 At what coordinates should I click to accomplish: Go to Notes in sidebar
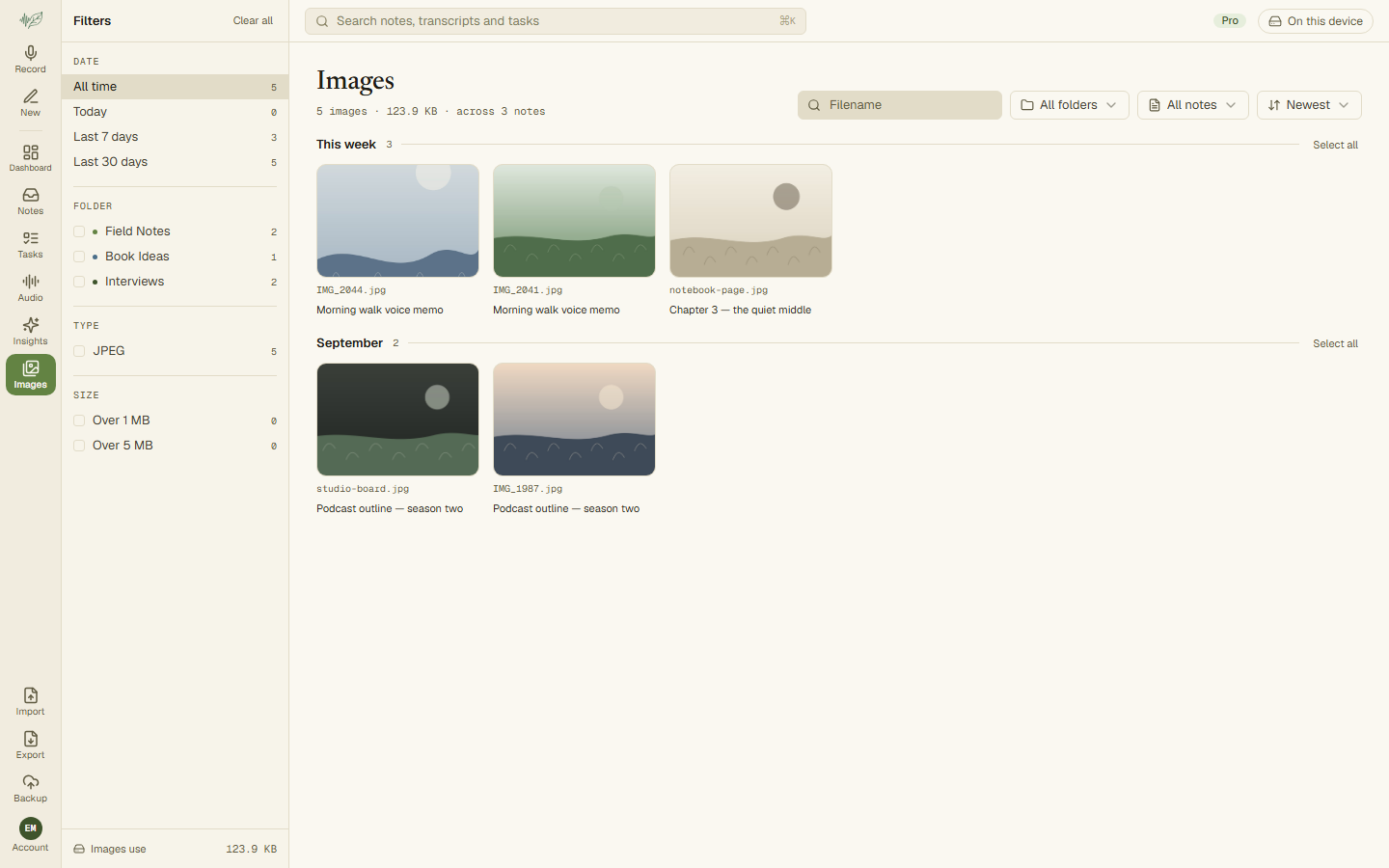31,201
